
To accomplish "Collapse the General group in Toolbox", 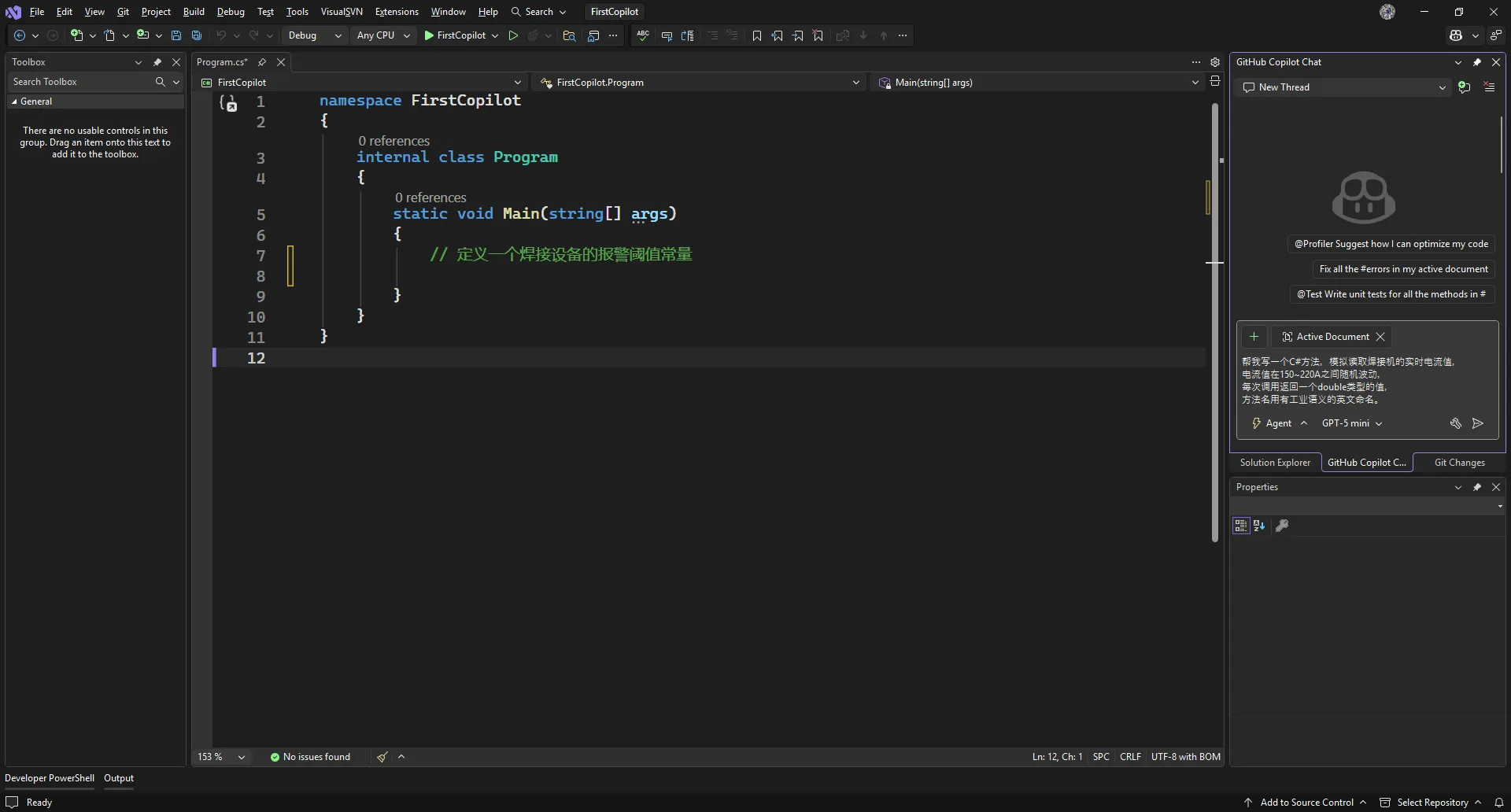I will pos(14,101).
